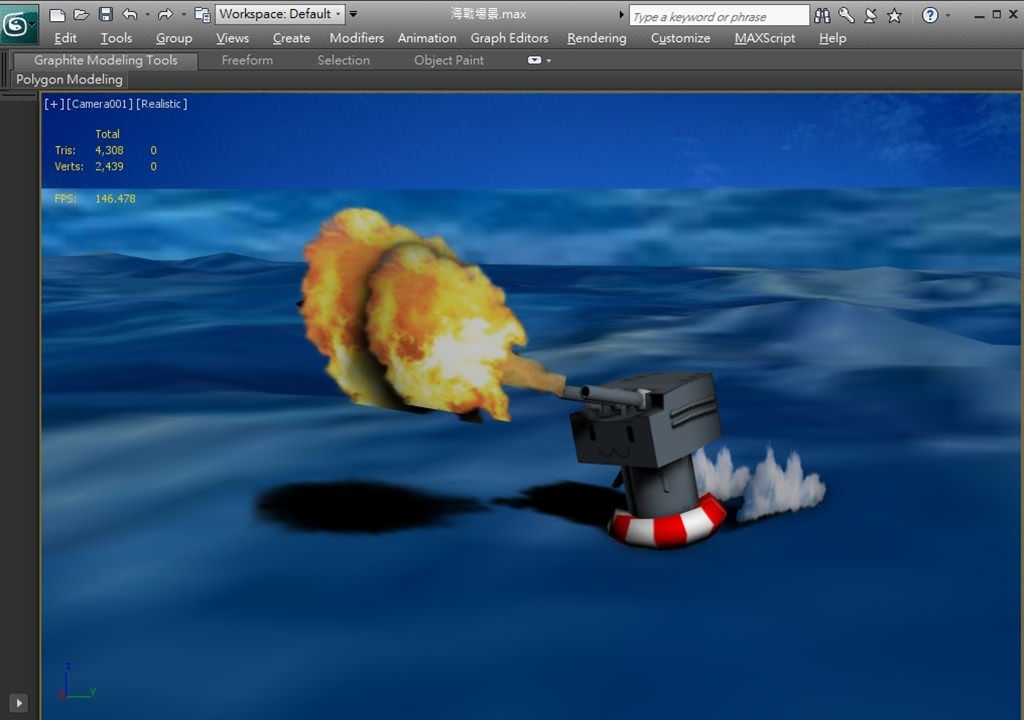
Task: Redo the action with the Redo arrow
Action: click(165, 15)
